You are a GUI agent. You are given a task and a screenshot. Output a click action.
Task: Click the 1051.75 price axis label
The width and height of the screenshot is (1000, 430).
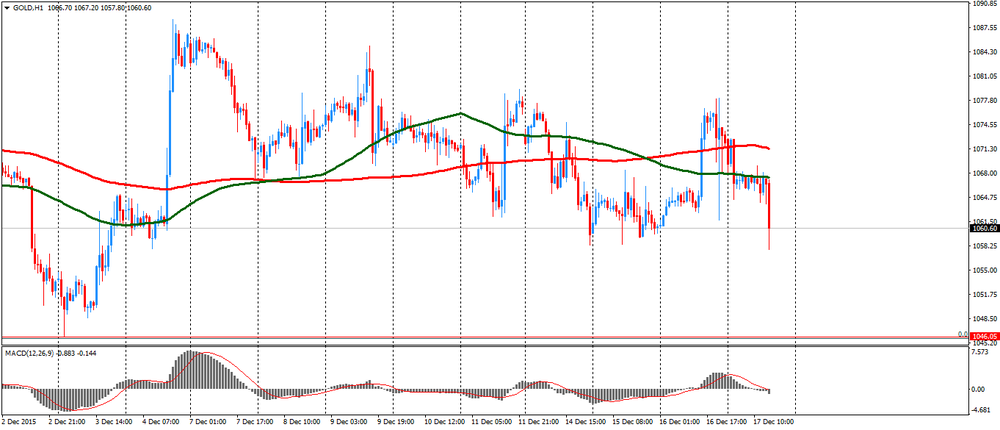coord(984,295)
